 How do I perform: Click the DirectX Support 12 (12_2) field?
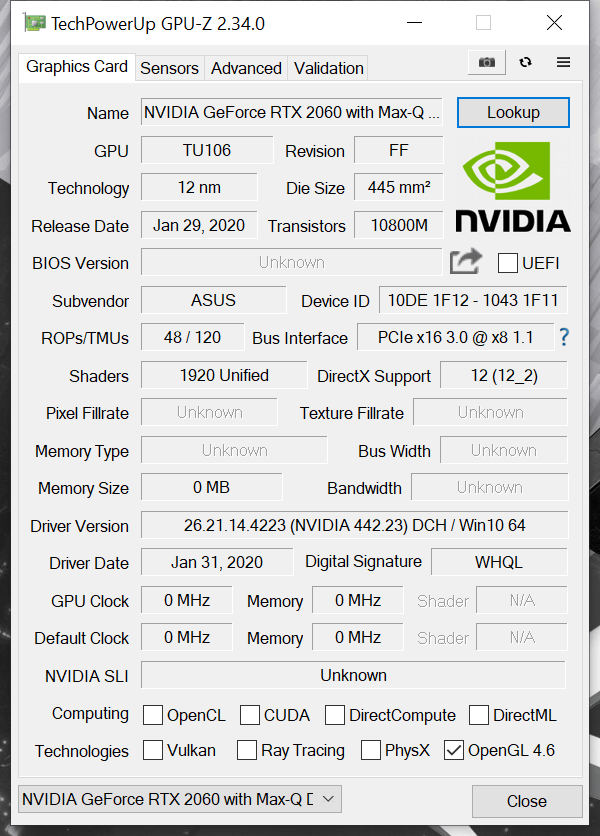(x=503, y=375)
